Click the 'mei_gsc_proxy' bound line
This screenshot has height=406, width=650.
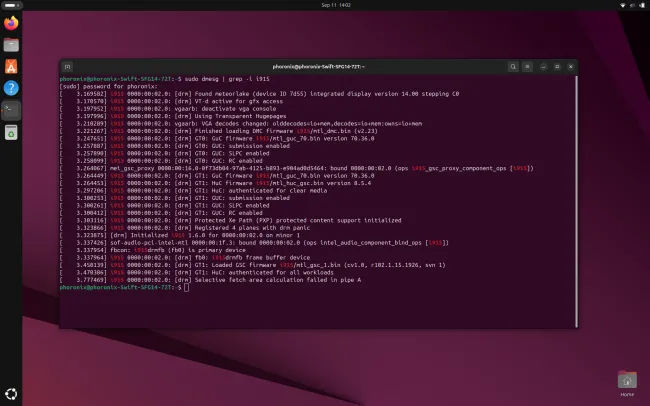pyautogui.click(x=297, y=168)
